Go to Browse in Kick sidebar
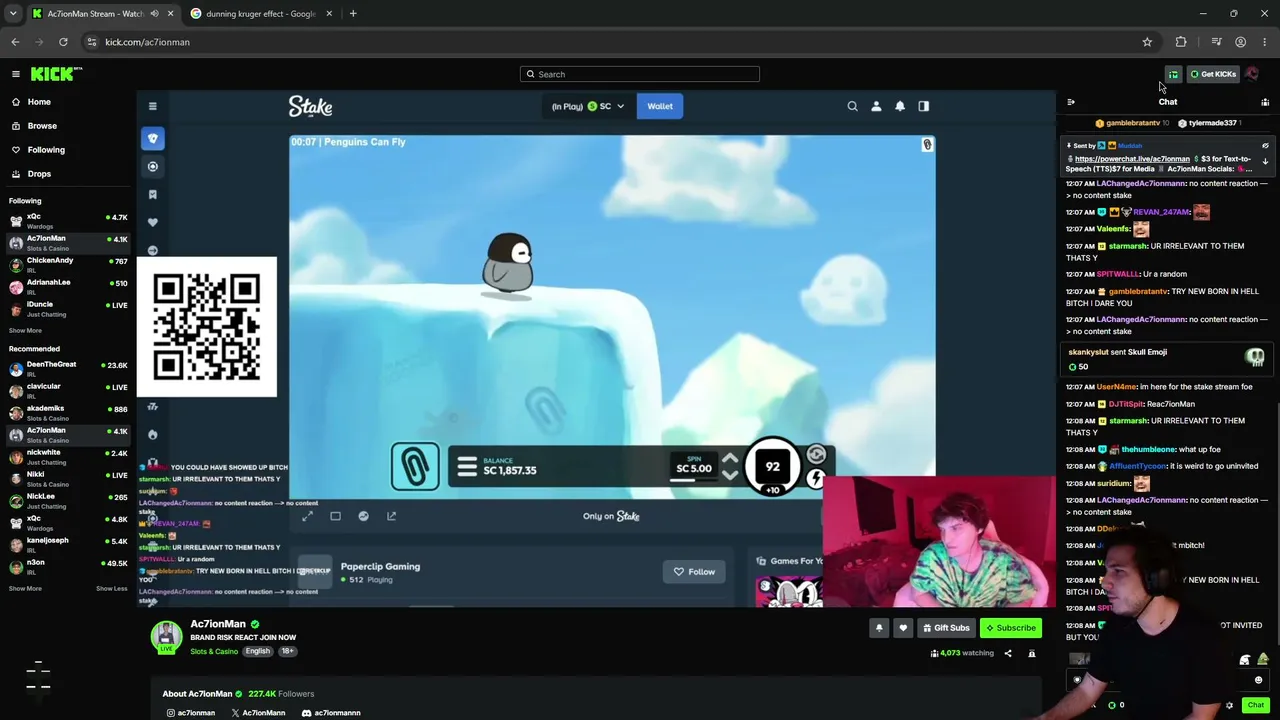Screen dimensions: 1280x720 tap(42, 126)
